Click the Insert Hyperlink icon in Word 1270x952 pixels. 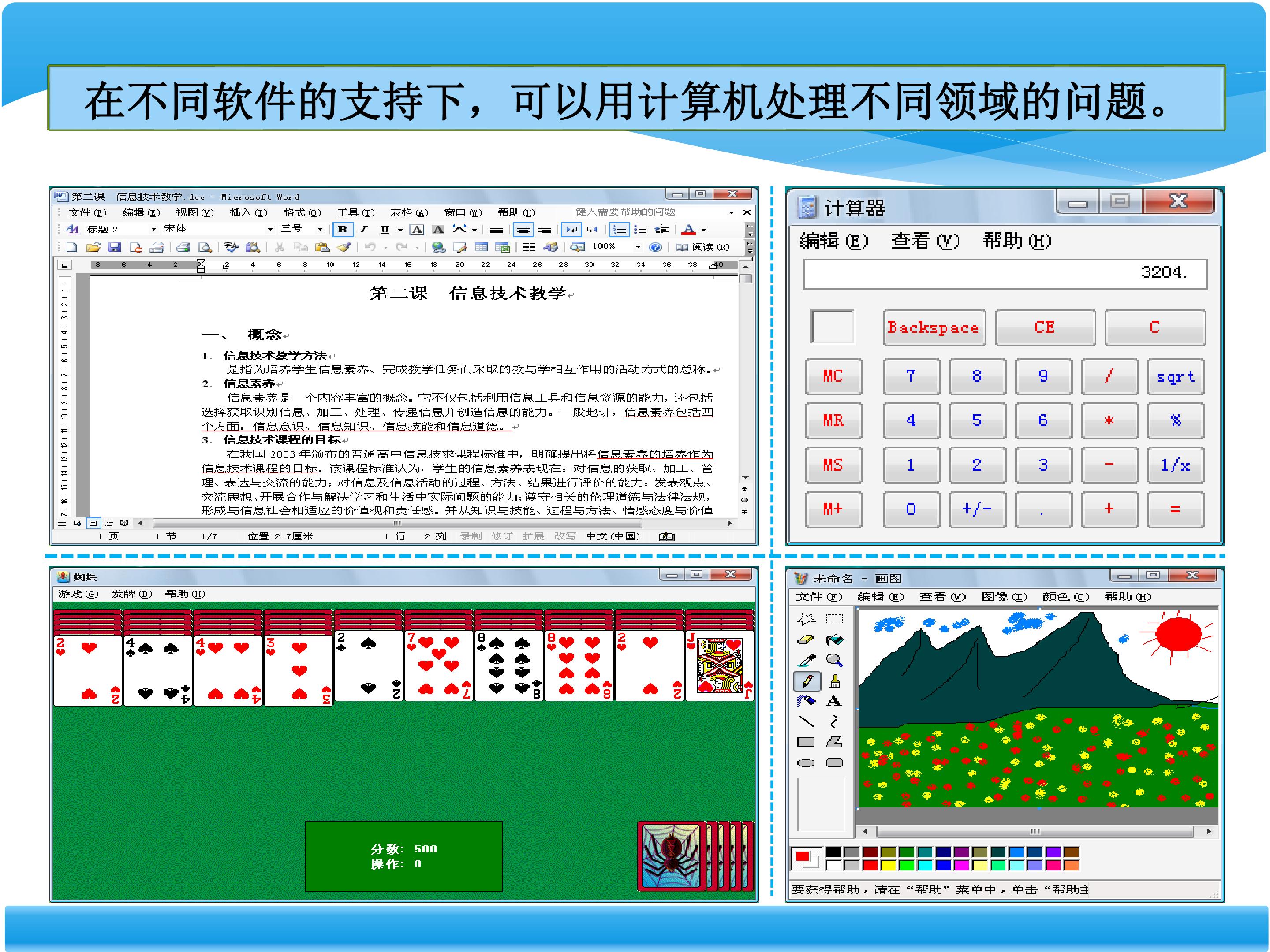pos(439,247)
